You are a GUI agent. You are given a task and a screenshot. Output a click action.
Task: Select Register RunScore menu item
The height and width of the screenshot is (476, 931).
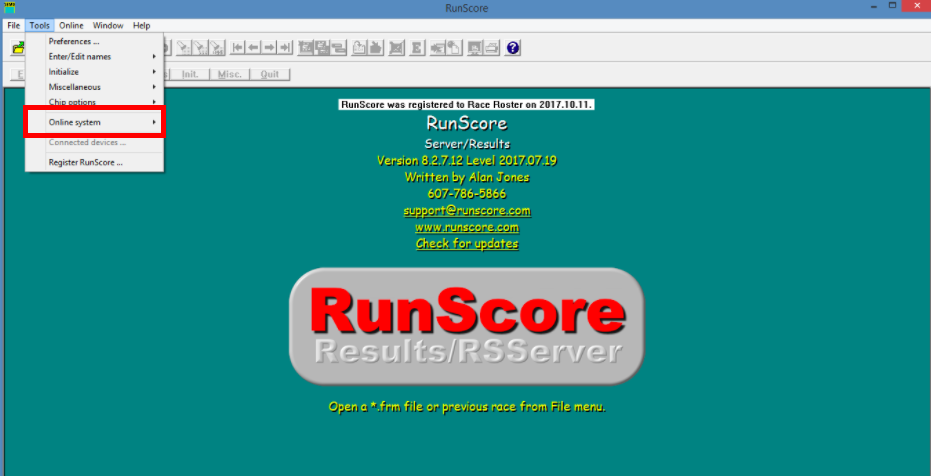(86, 162)
